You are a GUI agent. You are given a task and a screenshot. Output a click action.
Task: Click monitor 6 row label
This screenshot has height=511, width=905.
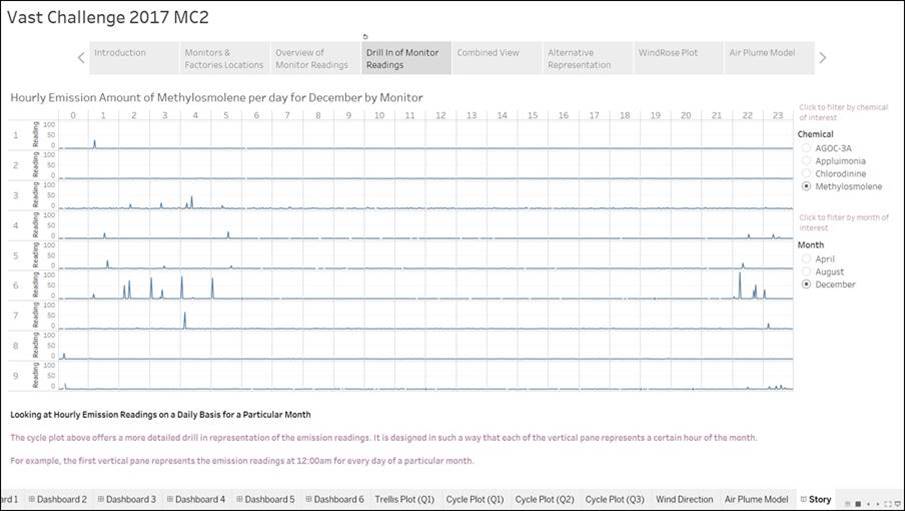pyautogui.click(x=16, y=285)
